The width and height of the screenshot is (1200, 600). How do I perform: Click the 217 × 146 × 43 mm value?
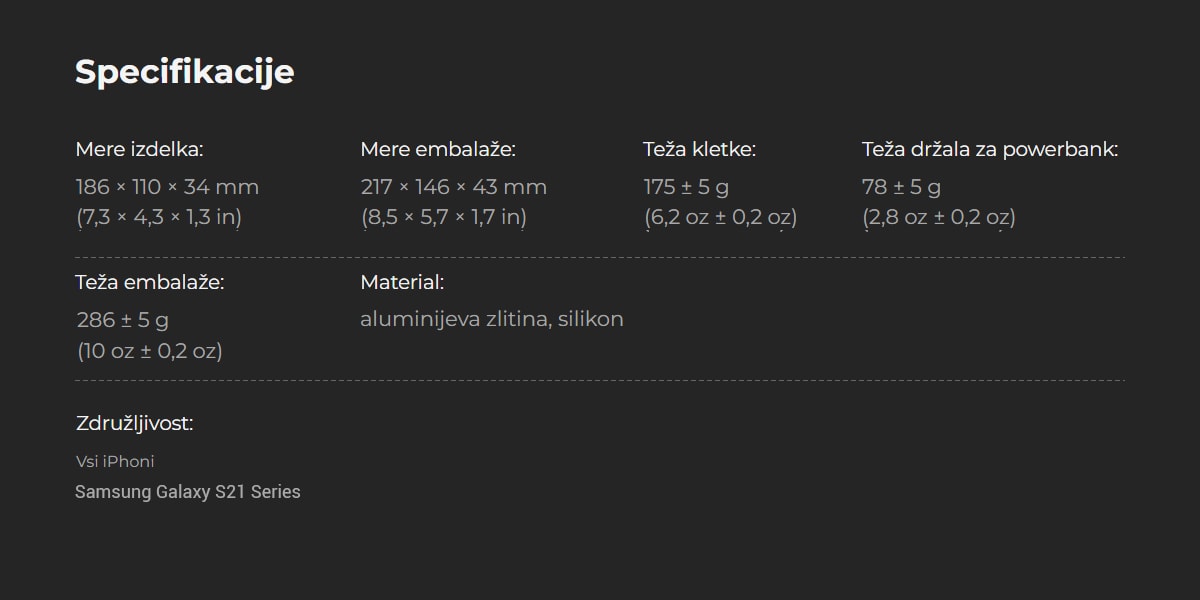point(454,187)
